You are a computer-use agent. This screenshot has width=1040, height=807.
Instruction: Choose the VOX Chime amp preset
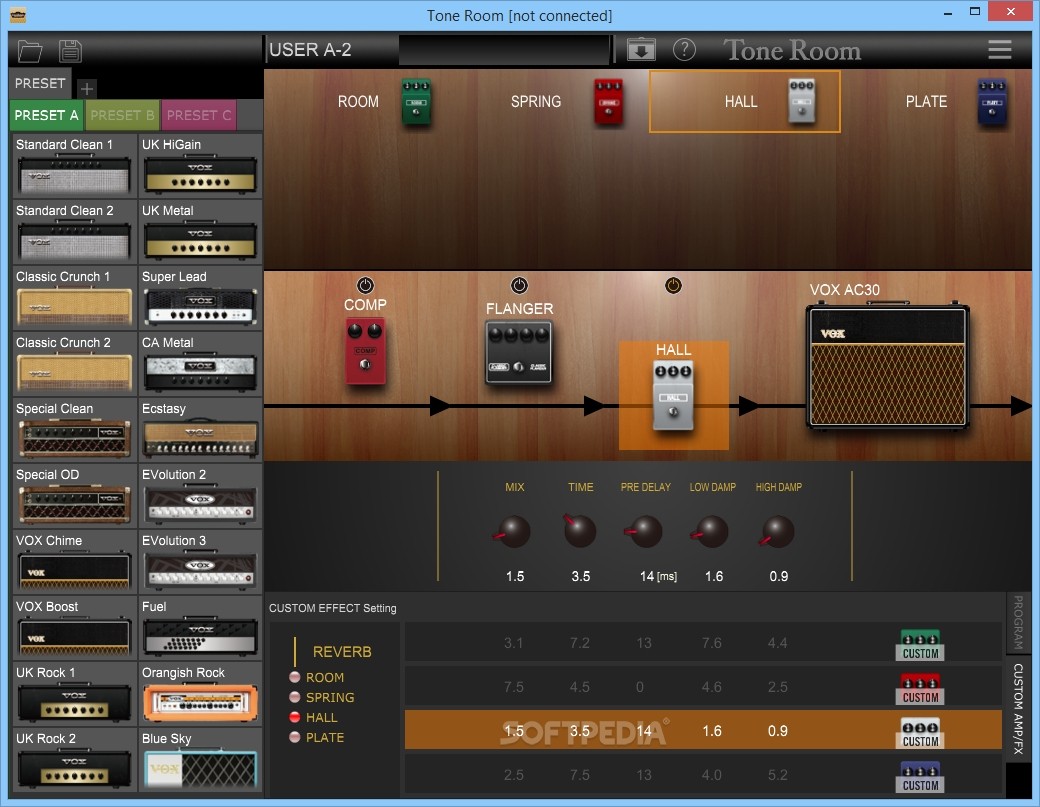tap(74, 562)
